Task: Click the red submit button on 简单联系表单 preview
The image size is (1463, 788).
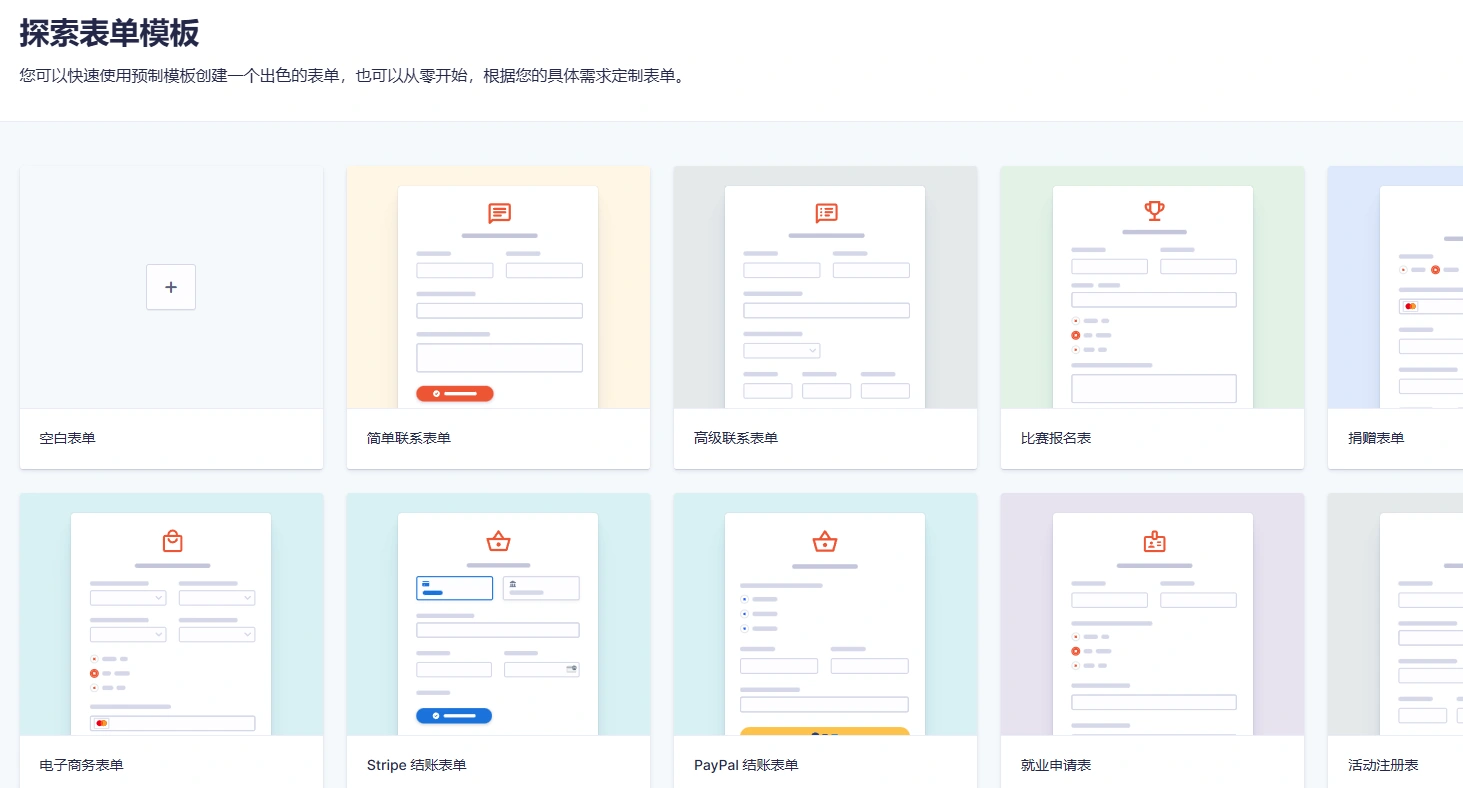Action: pyautogui.click(x=455, y=393)
